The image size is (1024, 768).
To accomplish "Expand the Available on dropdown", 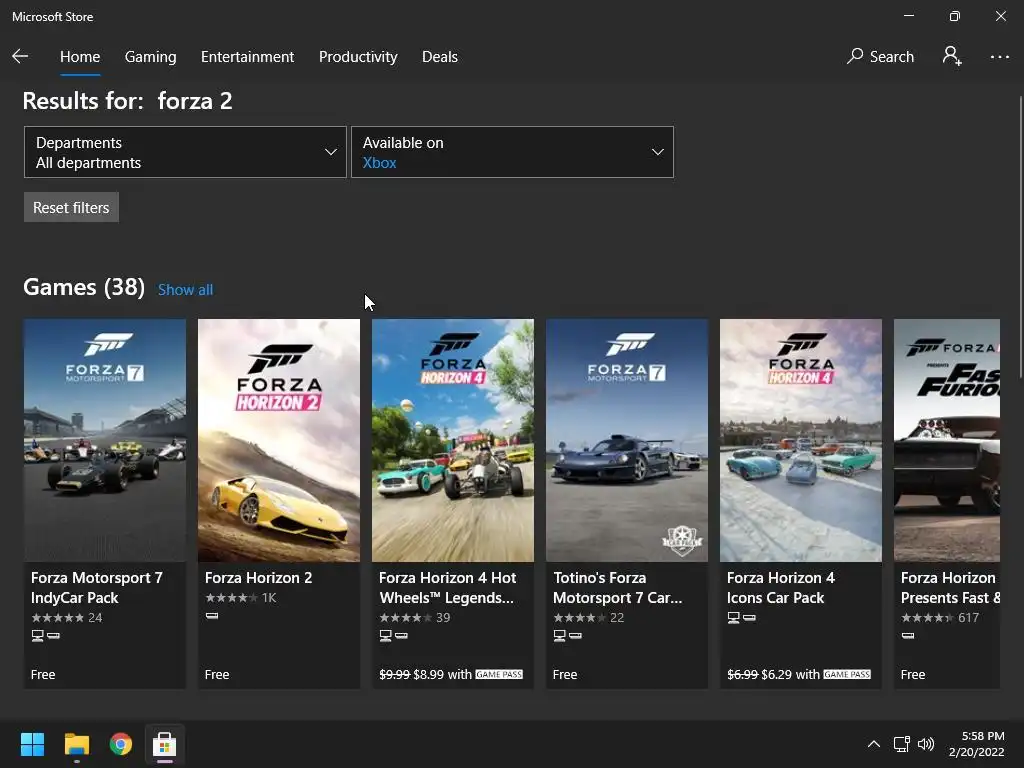I will [513, 152].
